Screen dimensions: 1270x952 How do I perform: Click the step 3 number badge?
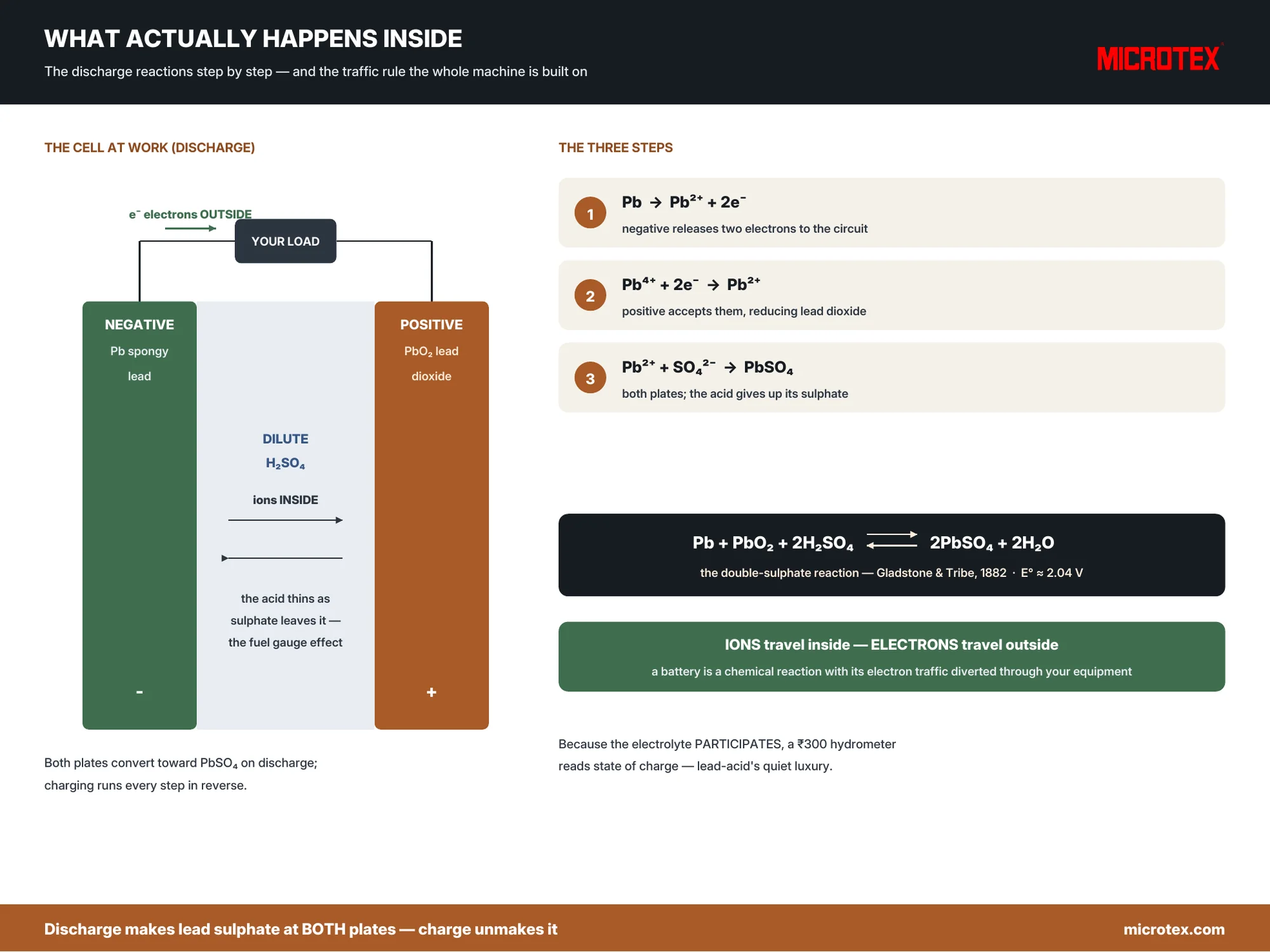590,378
